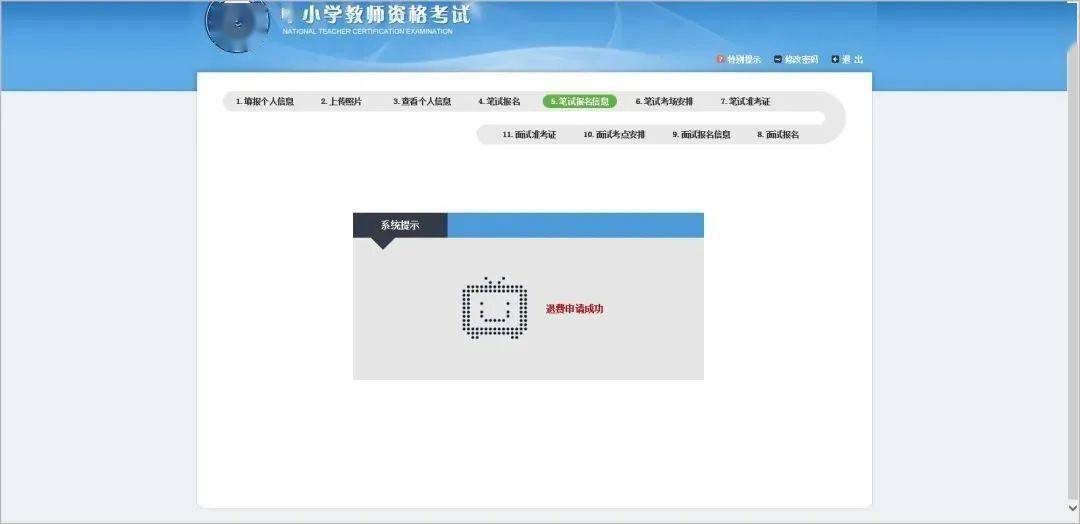This screenshot has width=1080, height=524.
Task: Click the scrollbar down arrow
Action: [x=1073, y=507]
